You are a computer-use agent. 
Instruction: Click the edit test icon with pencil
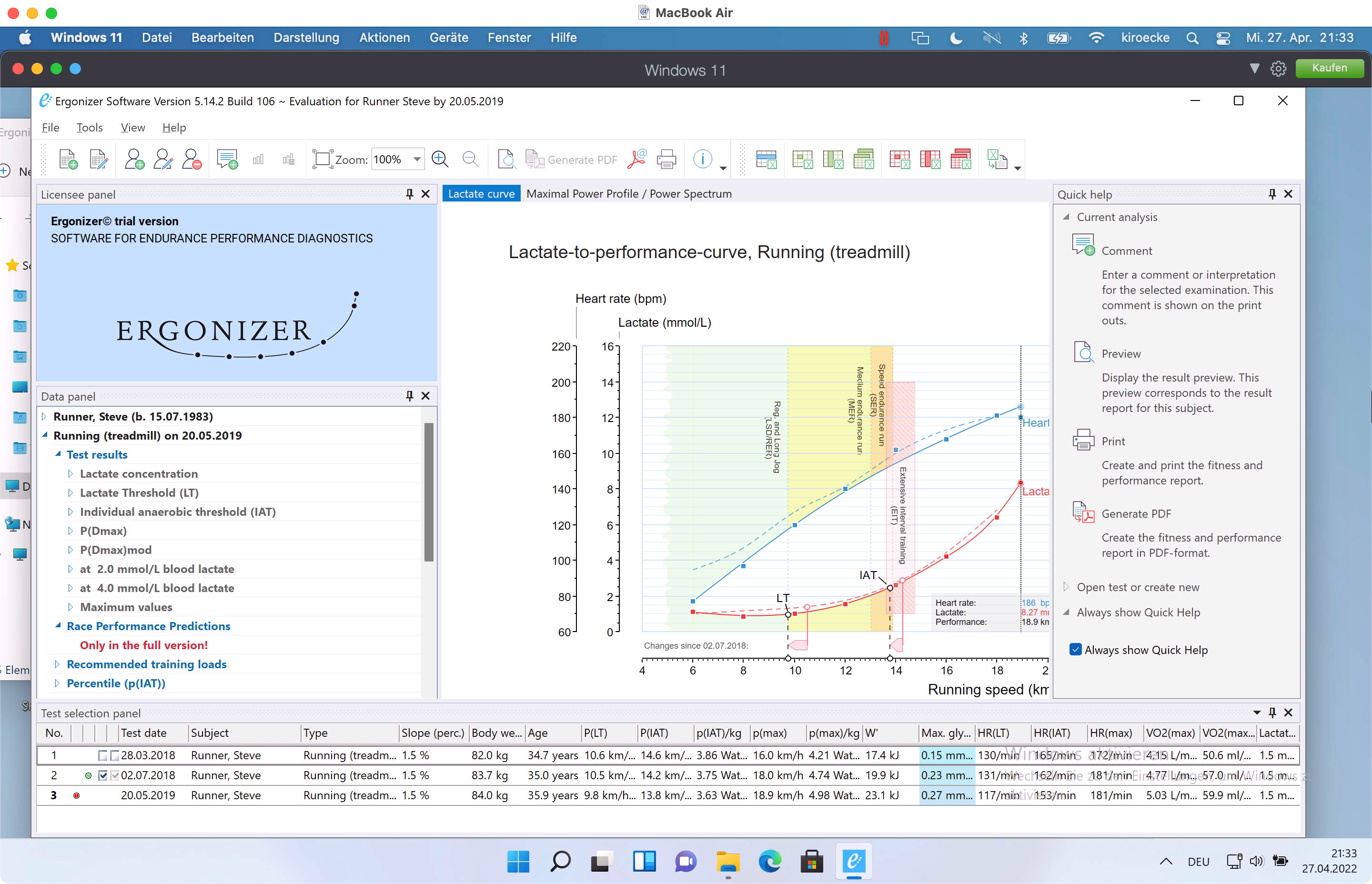99,160
